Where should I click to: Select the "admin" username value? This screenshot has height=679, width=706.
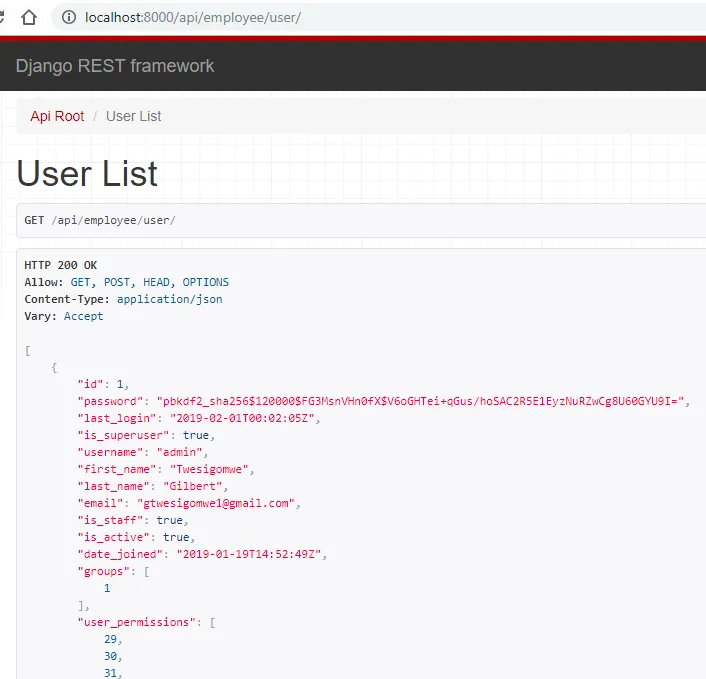179,452
